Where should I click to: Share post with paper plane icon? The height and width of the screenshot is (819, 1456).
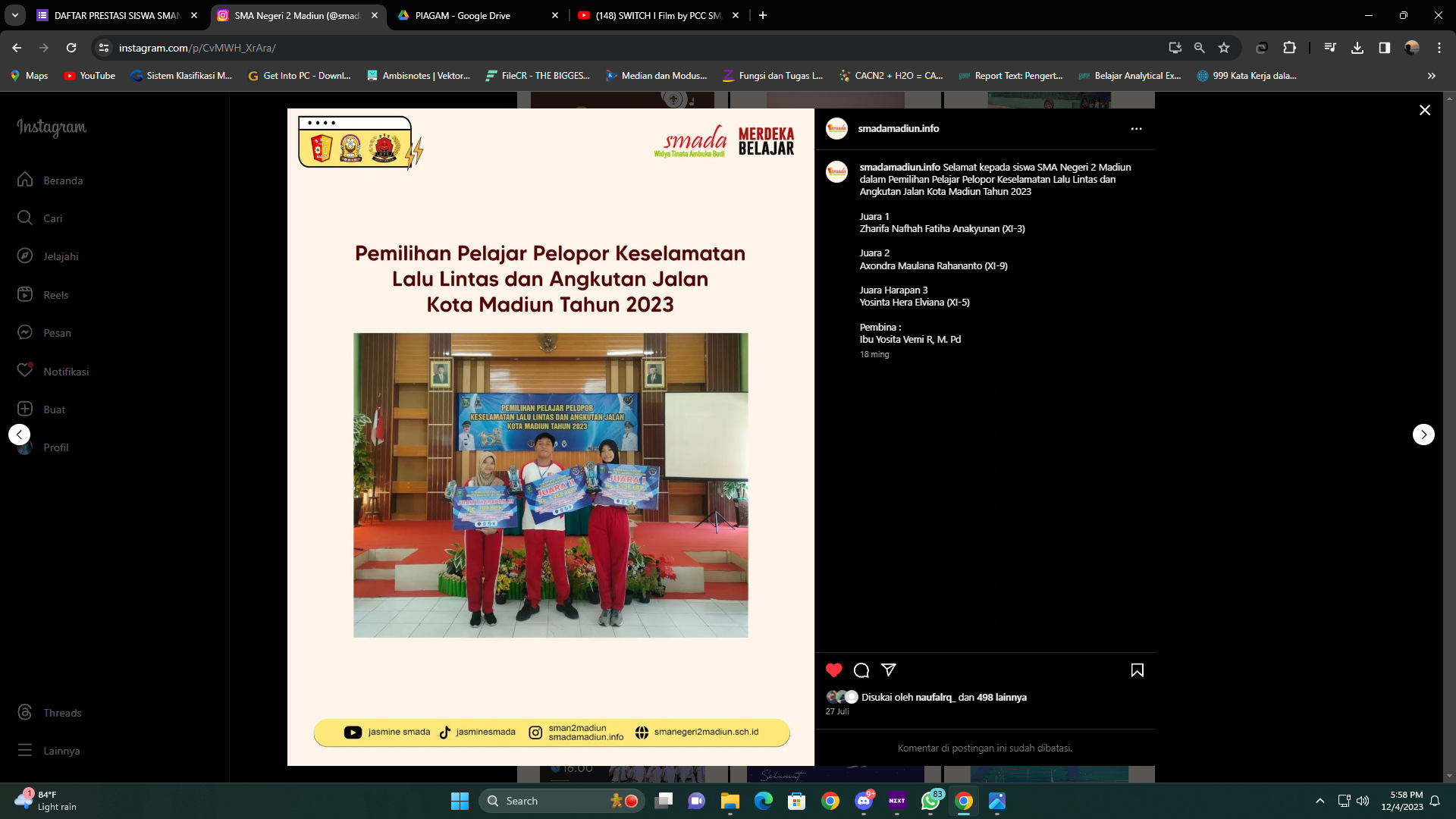889,670
